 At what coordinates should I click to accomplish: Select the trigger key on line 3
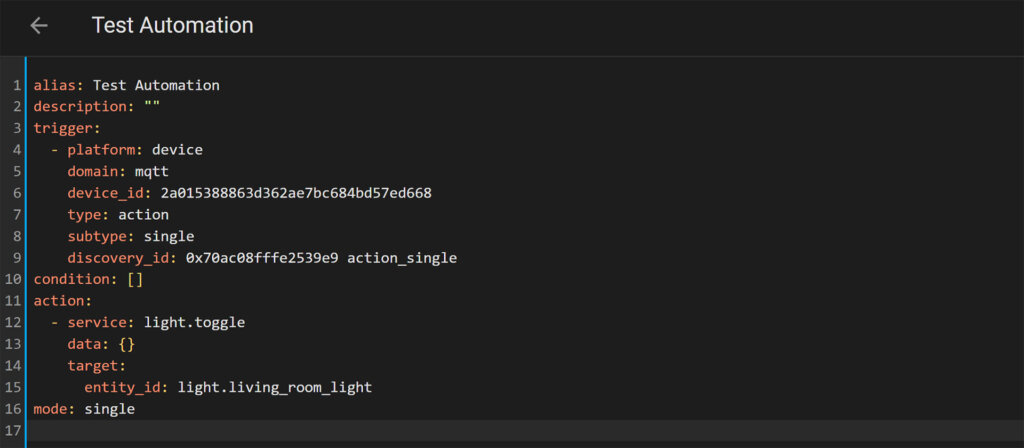[x=64, y=128]
